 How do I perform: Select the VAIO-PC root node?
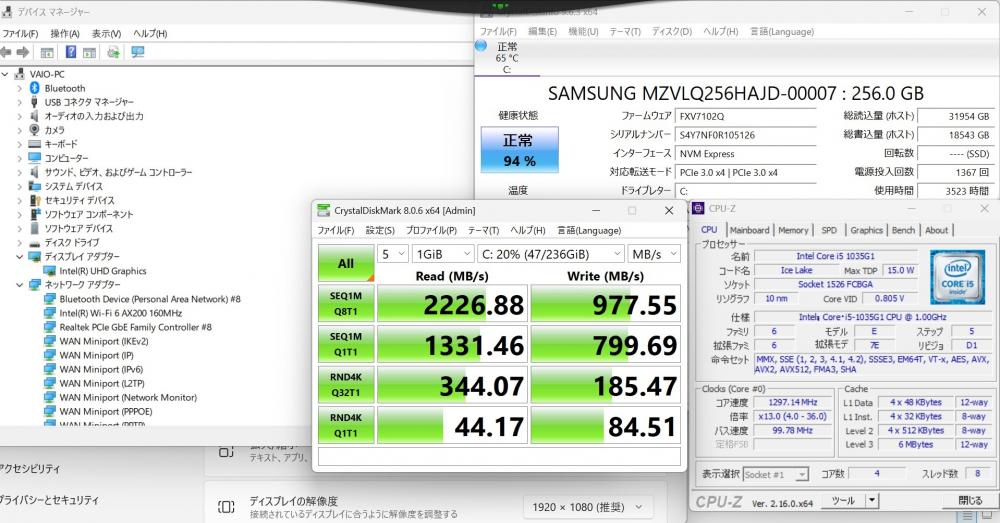coord(47,74)
